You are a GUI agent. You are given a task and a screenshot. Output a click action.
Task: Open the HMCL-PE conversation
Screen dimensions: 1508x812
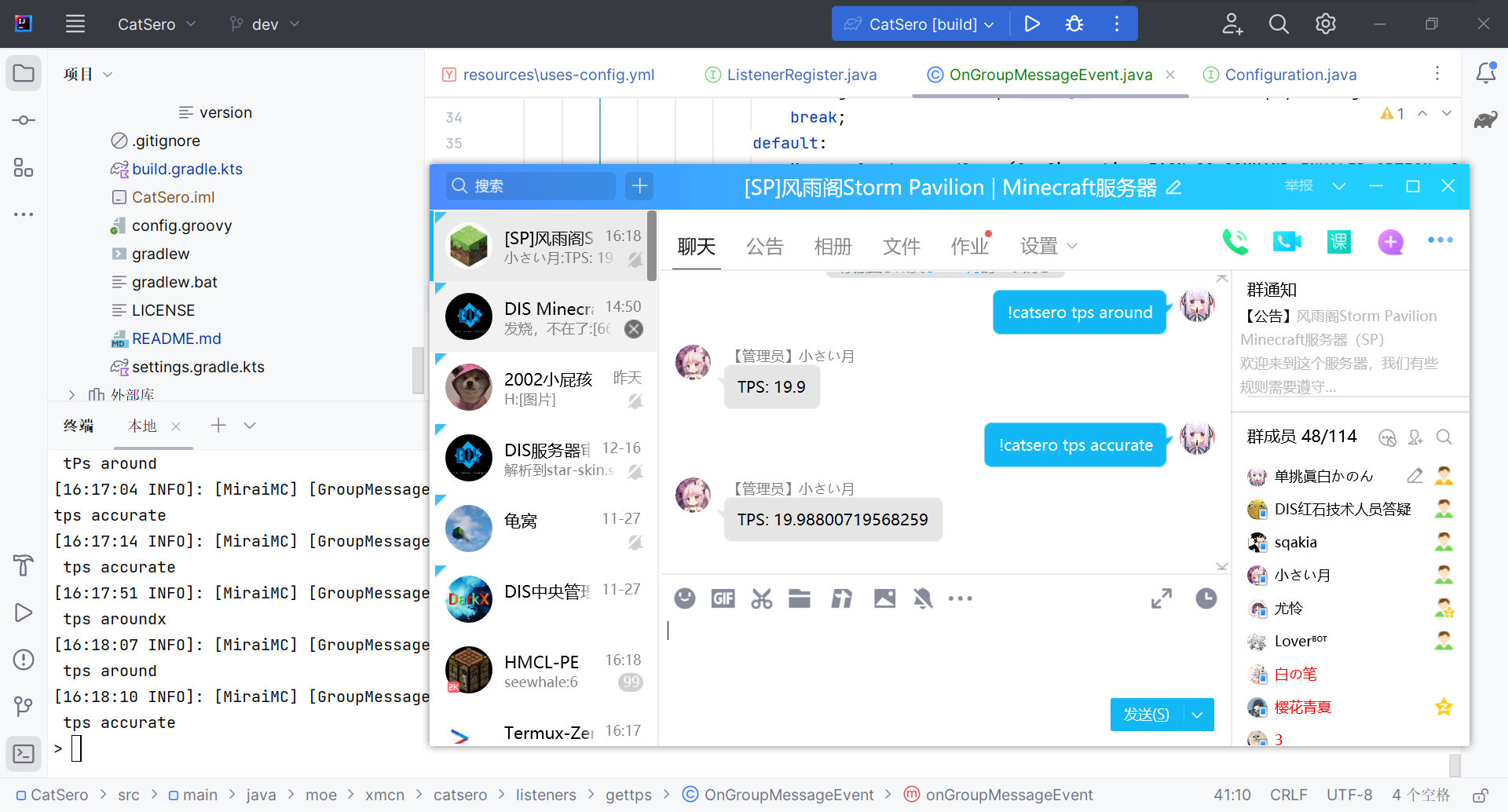(x=544, y=671)
